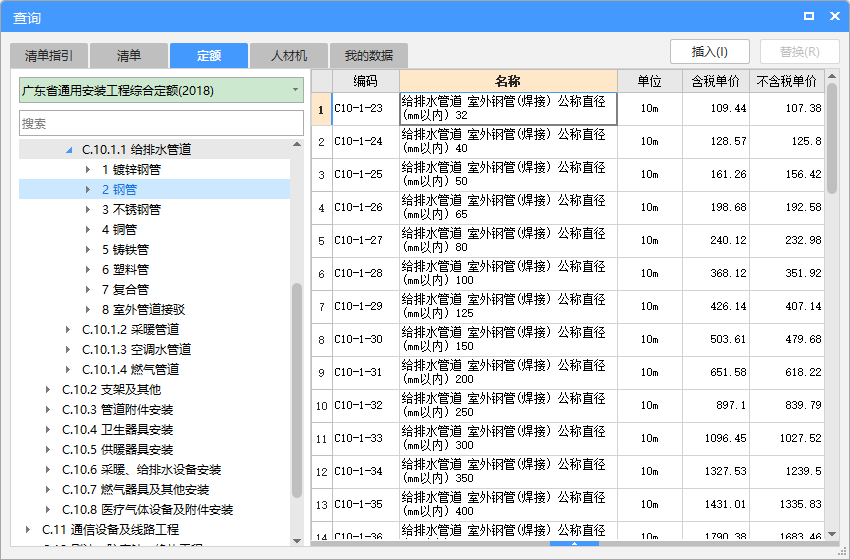Open the 我的数据 tab
This screenshot has width=850, height=560.
(369, 55)
